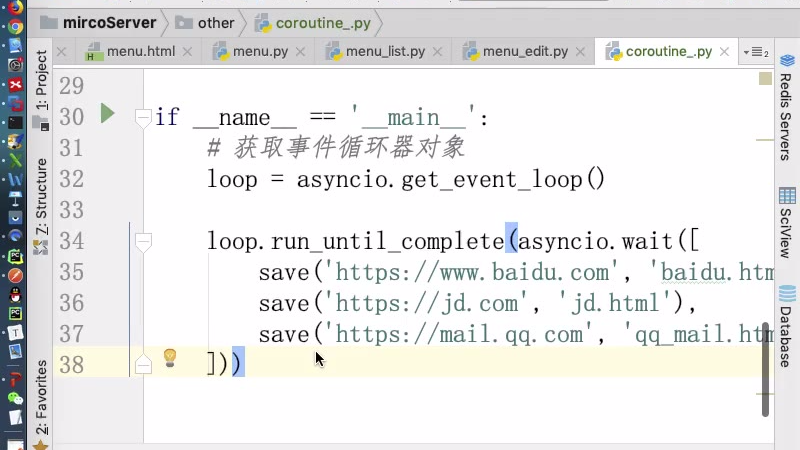Open Firefox from the dock

point(15,9)
